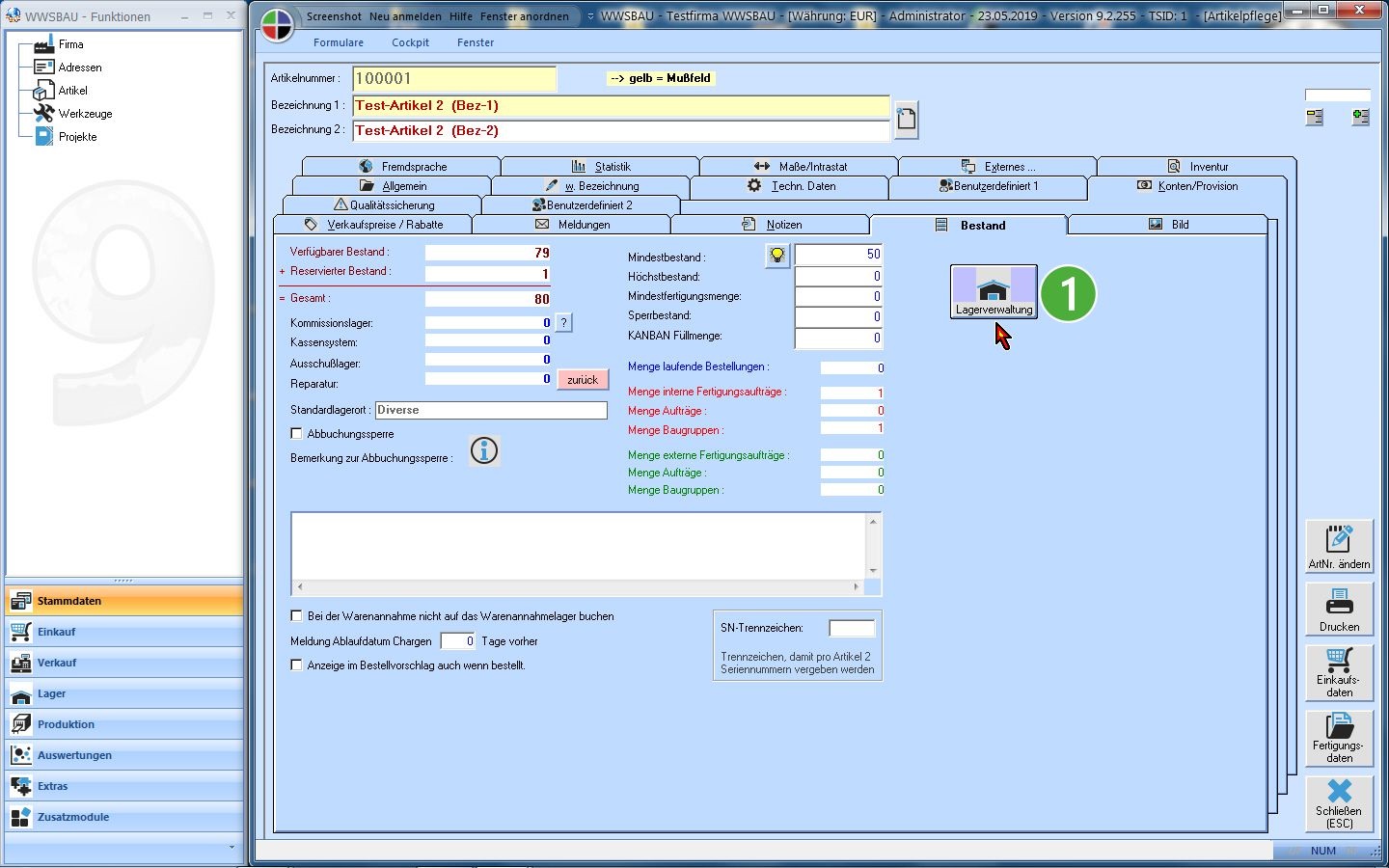1389x868 pixels.
Task: Open document icon beside Bezeichnung 1
Action: (x=906, y=120)
